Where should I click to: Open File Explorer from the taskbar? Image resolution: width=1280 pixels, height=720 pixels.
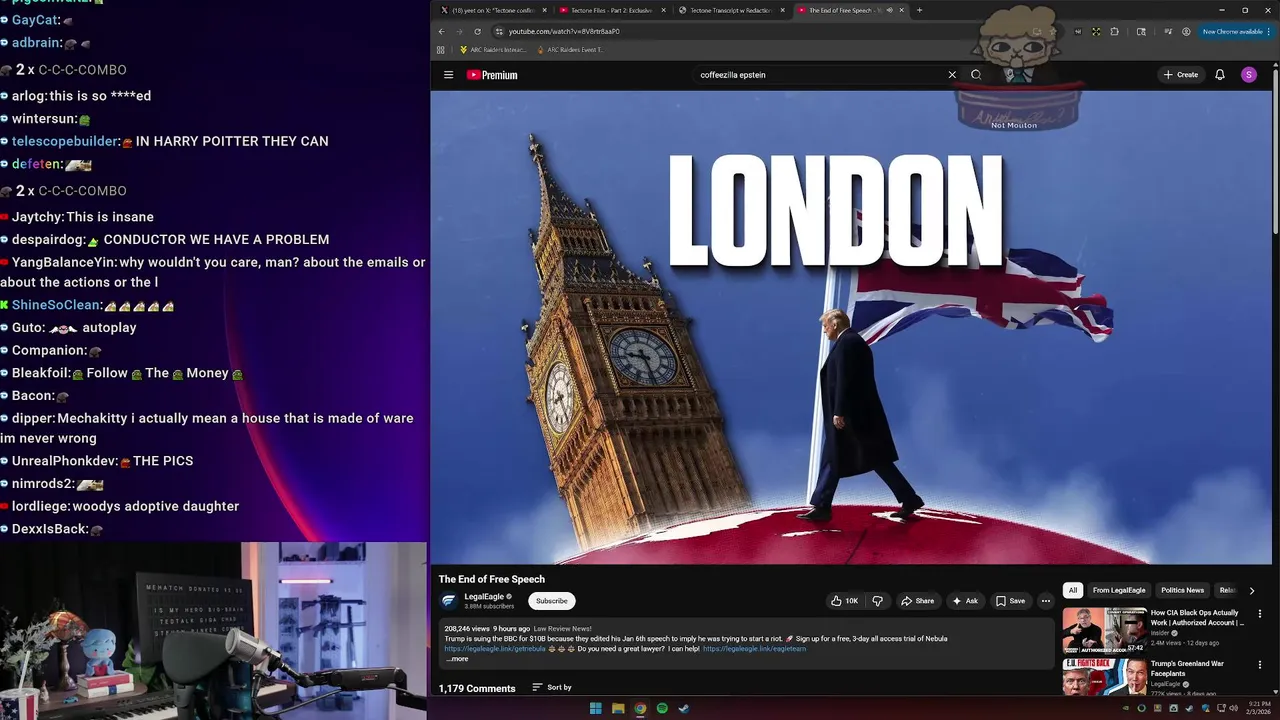click(618, 708)
